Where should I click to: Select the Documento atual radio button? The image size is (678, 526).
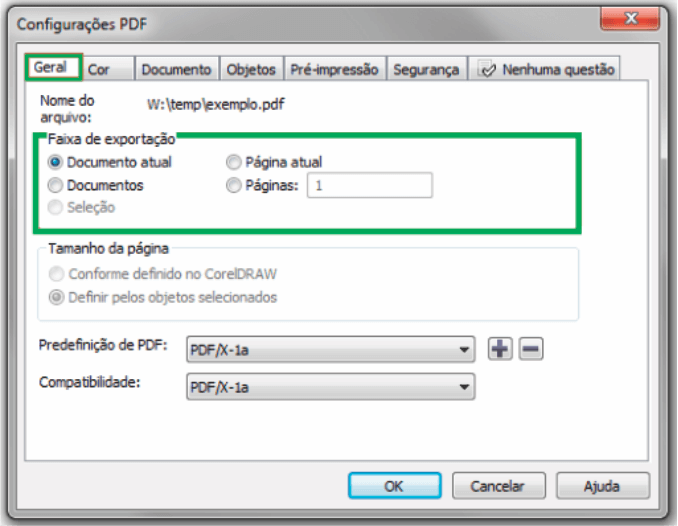55,163
